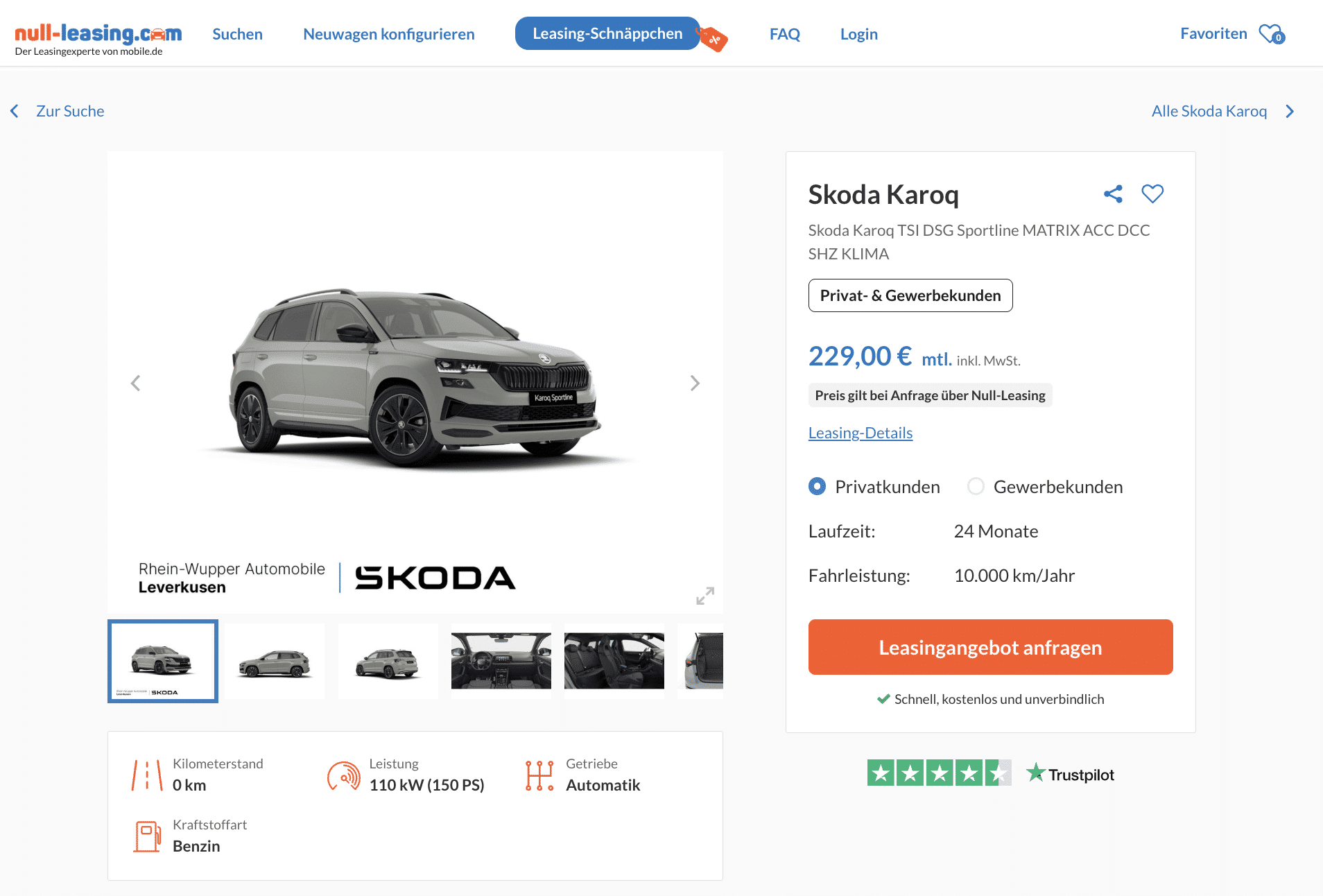
Task: Open Alle Skoda Karoq link
Action: click(x=1209, y=111)
